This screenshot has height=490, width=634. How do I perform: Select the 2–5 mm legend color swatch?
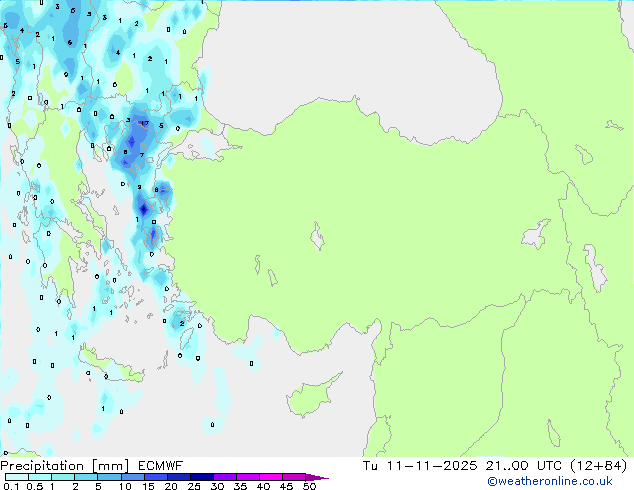pos(86,477)
